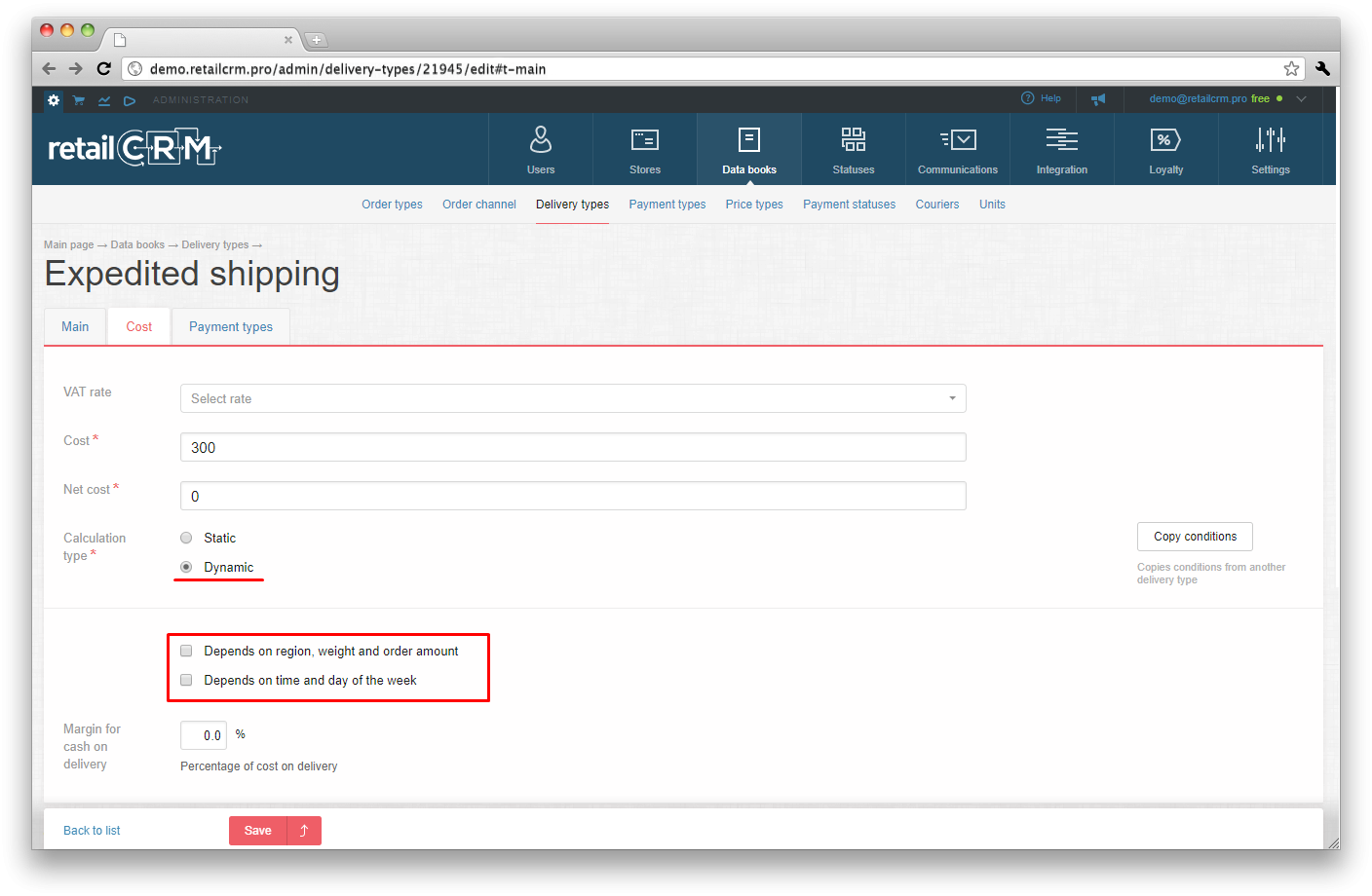Click the shopping cart icon in top bar
This screenshot has width=1372, height=896.
[79, 100]
